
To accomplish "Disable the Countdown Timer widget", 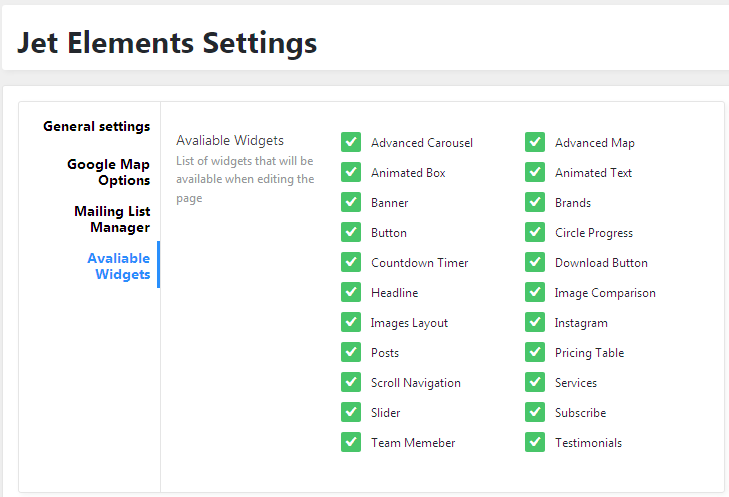I will [351, 262].
